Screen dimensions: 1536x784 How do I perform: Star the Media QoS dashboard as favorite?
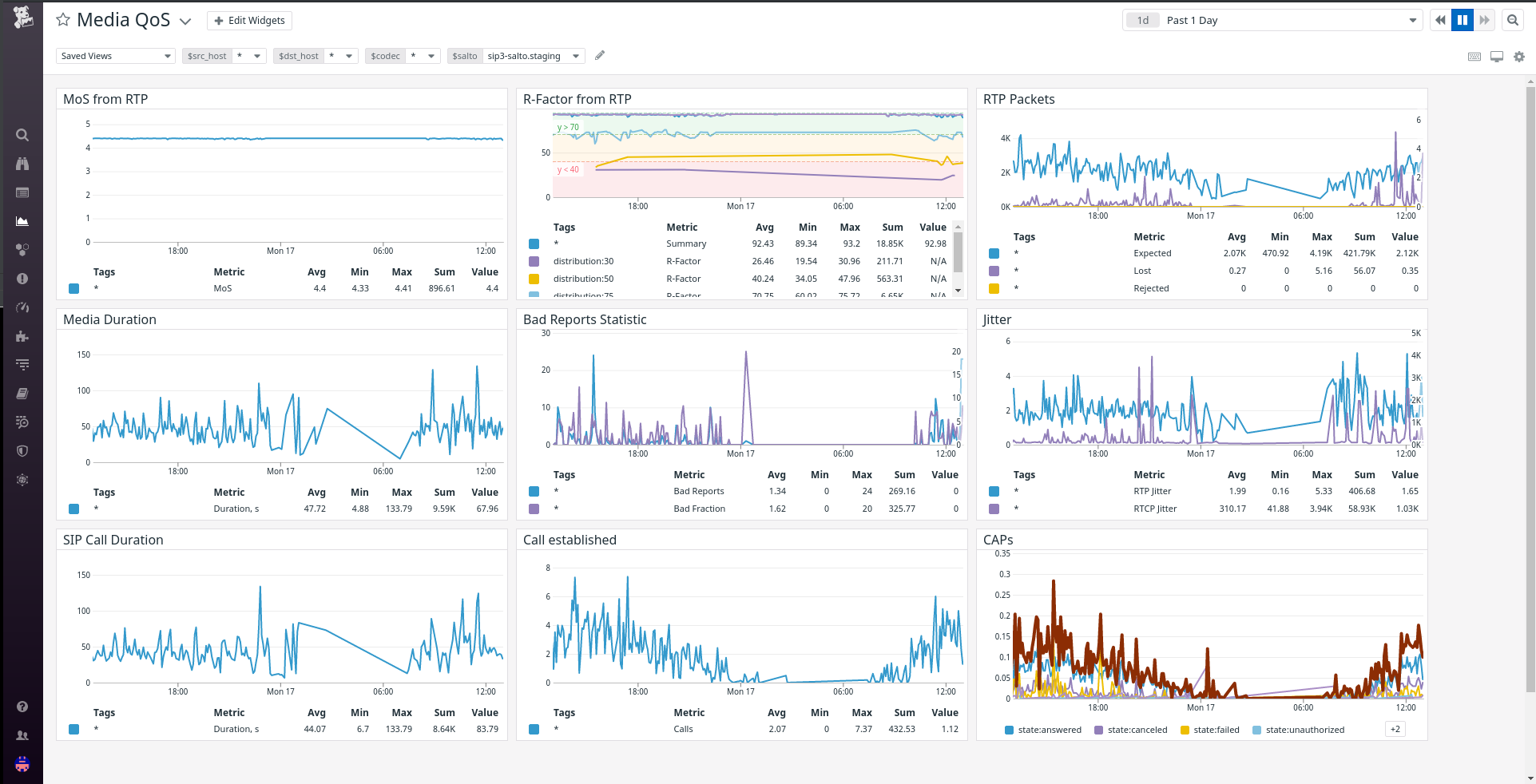[62, 19]
